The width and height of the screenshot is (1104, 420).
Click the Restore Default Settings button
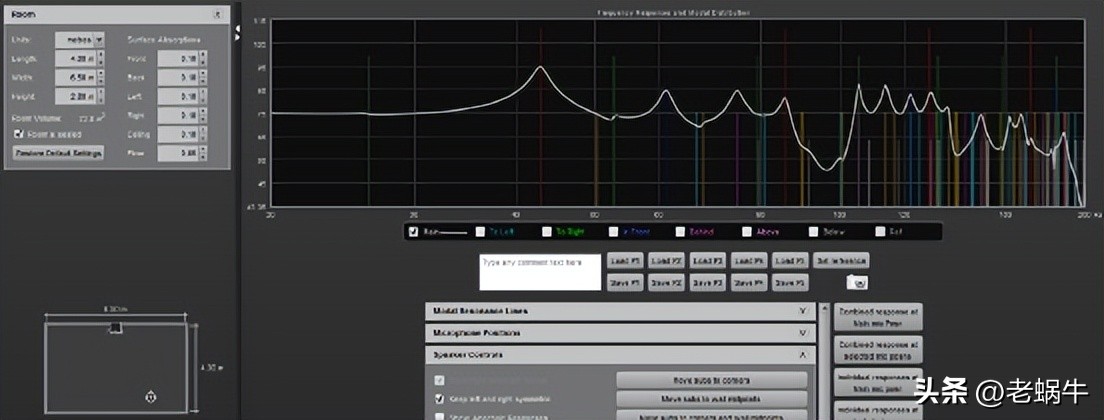point(59,153)
